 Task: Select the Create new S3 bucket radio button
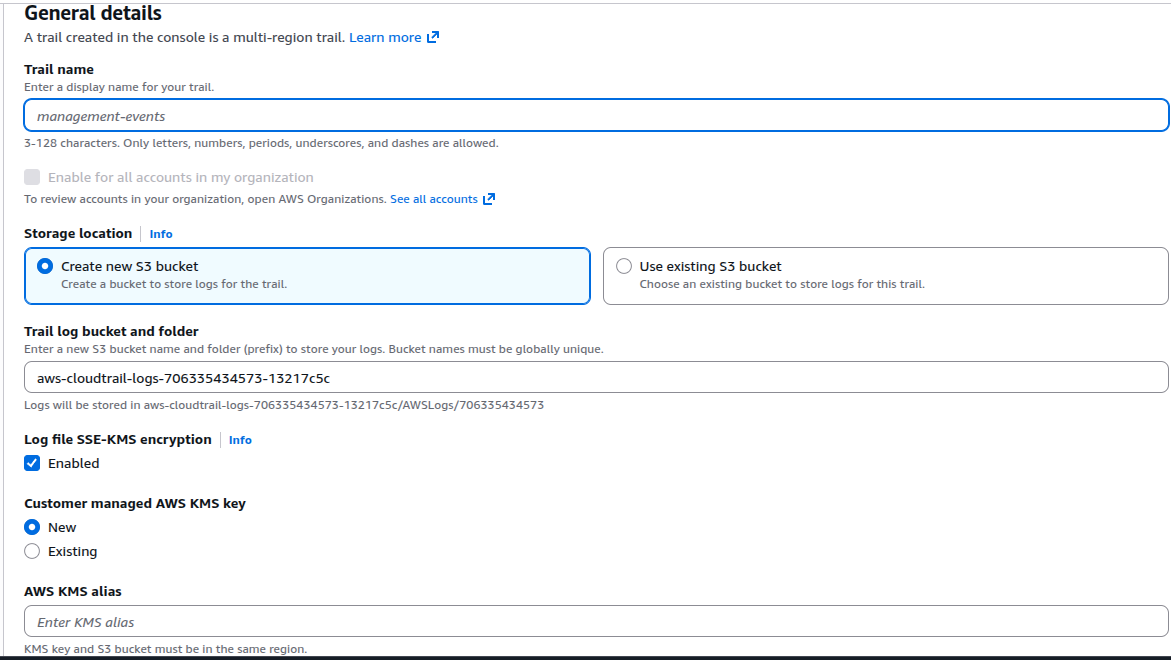(44, 267)
